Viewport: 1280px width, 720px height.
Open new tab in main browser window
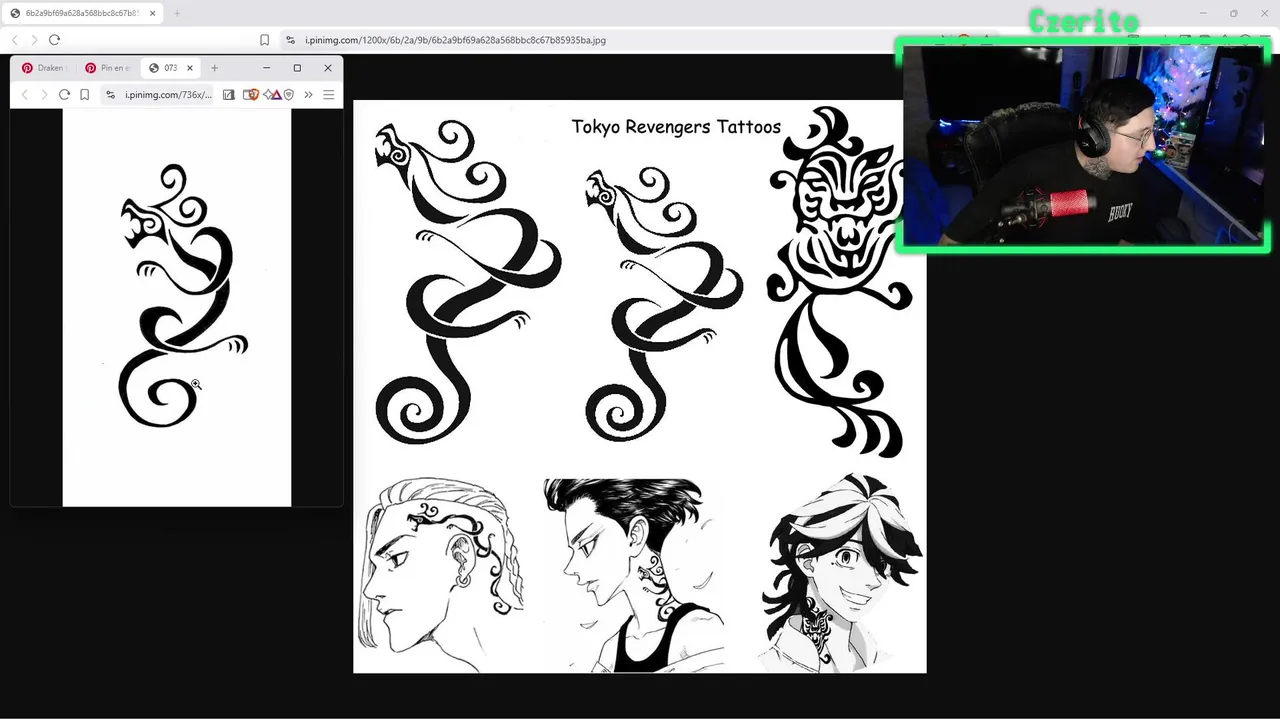(x=177, y=13)
